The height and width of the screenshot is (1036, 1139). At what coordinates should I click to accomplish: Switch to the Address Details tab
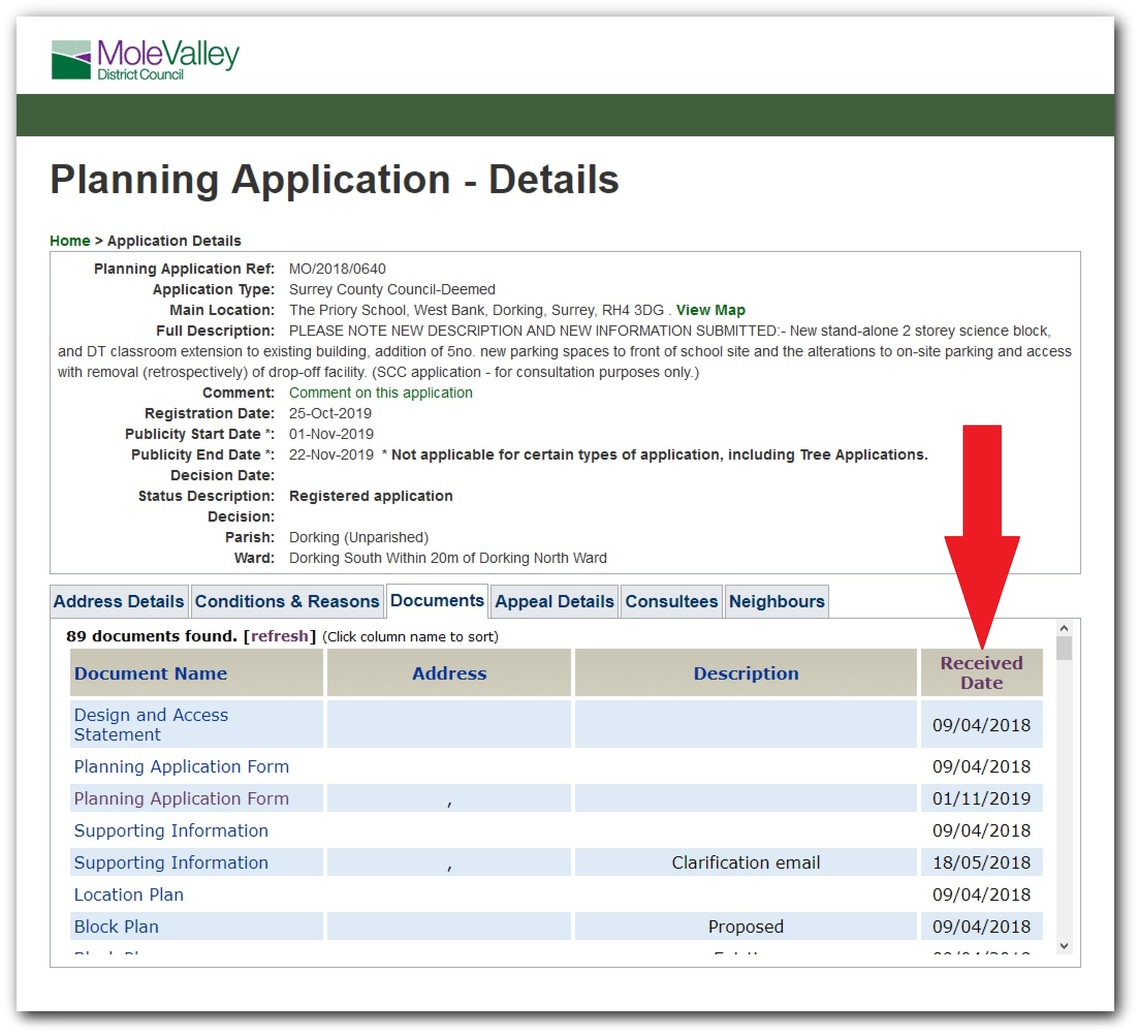point(119,602)
